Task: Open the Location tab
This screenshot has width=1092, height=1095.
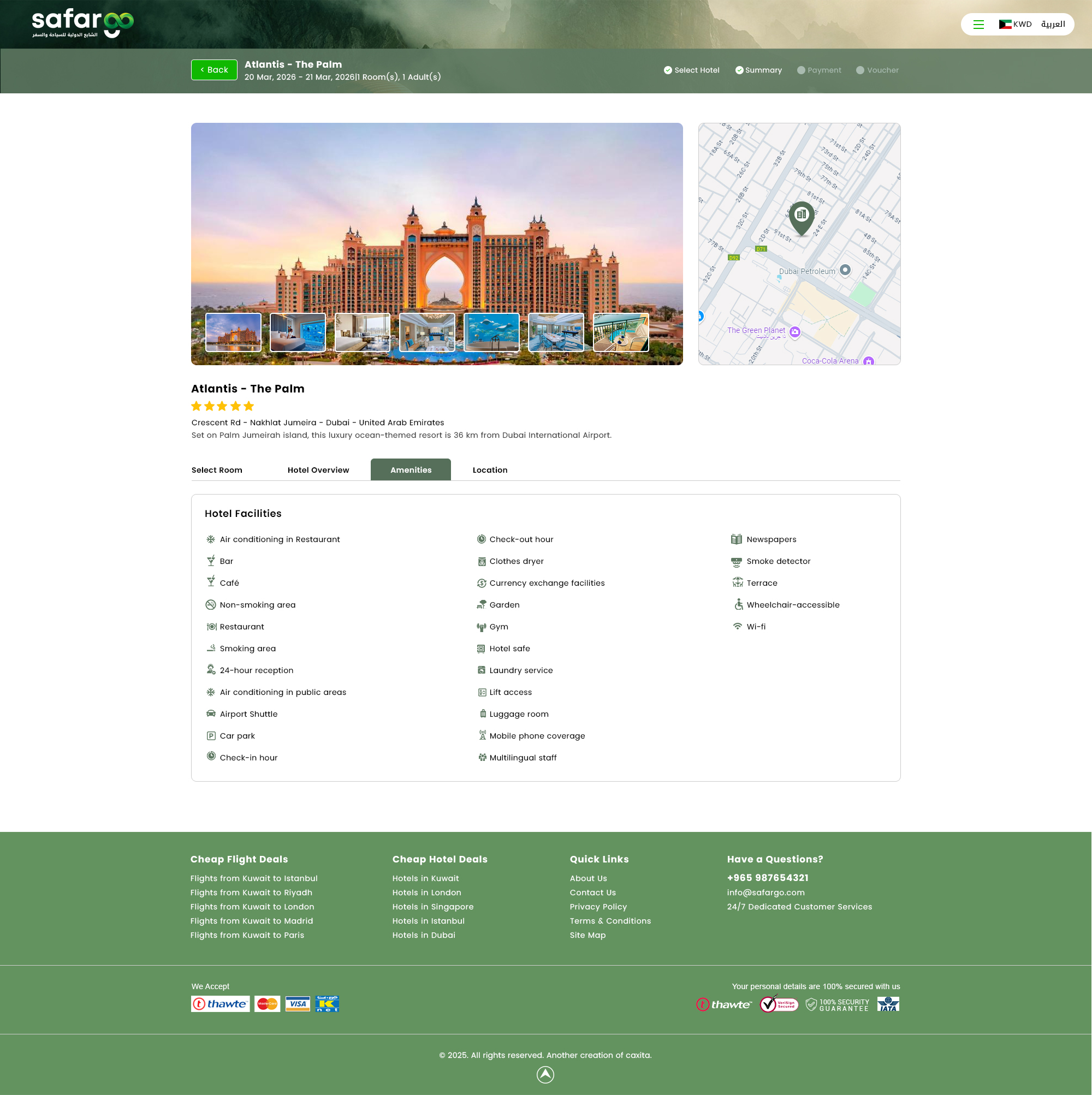Action: [490, 470]
